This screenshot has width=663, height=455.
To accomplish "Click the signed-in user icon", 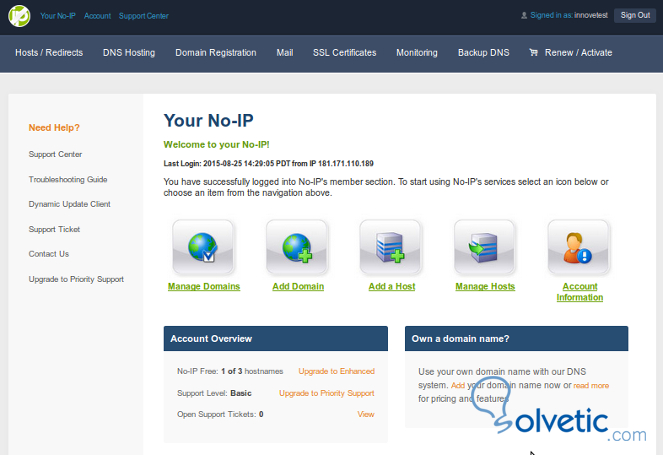I will [x=524, y=16].
